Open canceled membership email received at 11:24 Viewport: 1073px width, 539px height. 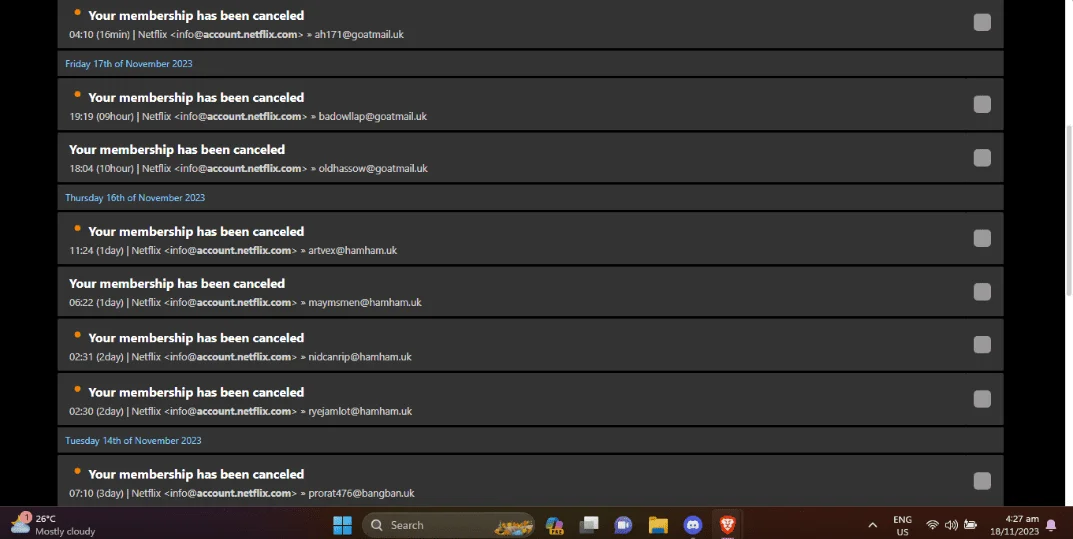pos(530,239)
